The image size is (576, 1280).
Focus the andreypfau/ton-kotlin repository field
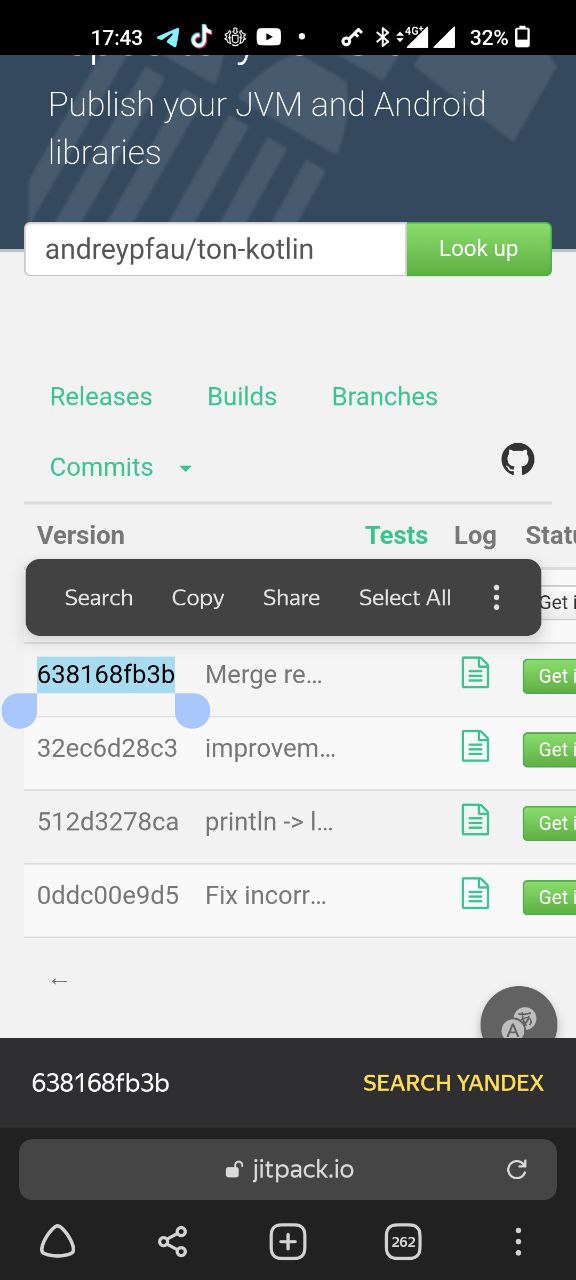(215, 249)
